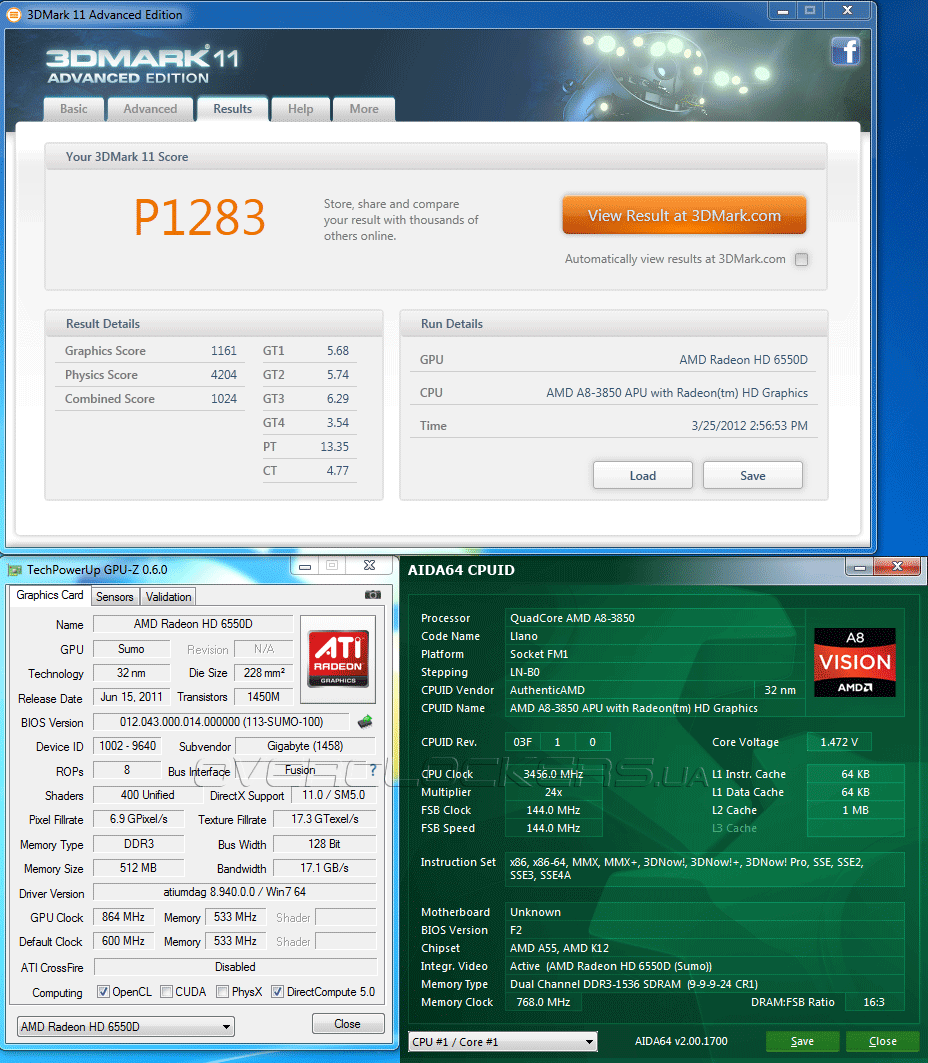Click the Bandwidth 17.1 GB/s field
This screenshot has width=928, height=1063.
click(x=324, y=868)
